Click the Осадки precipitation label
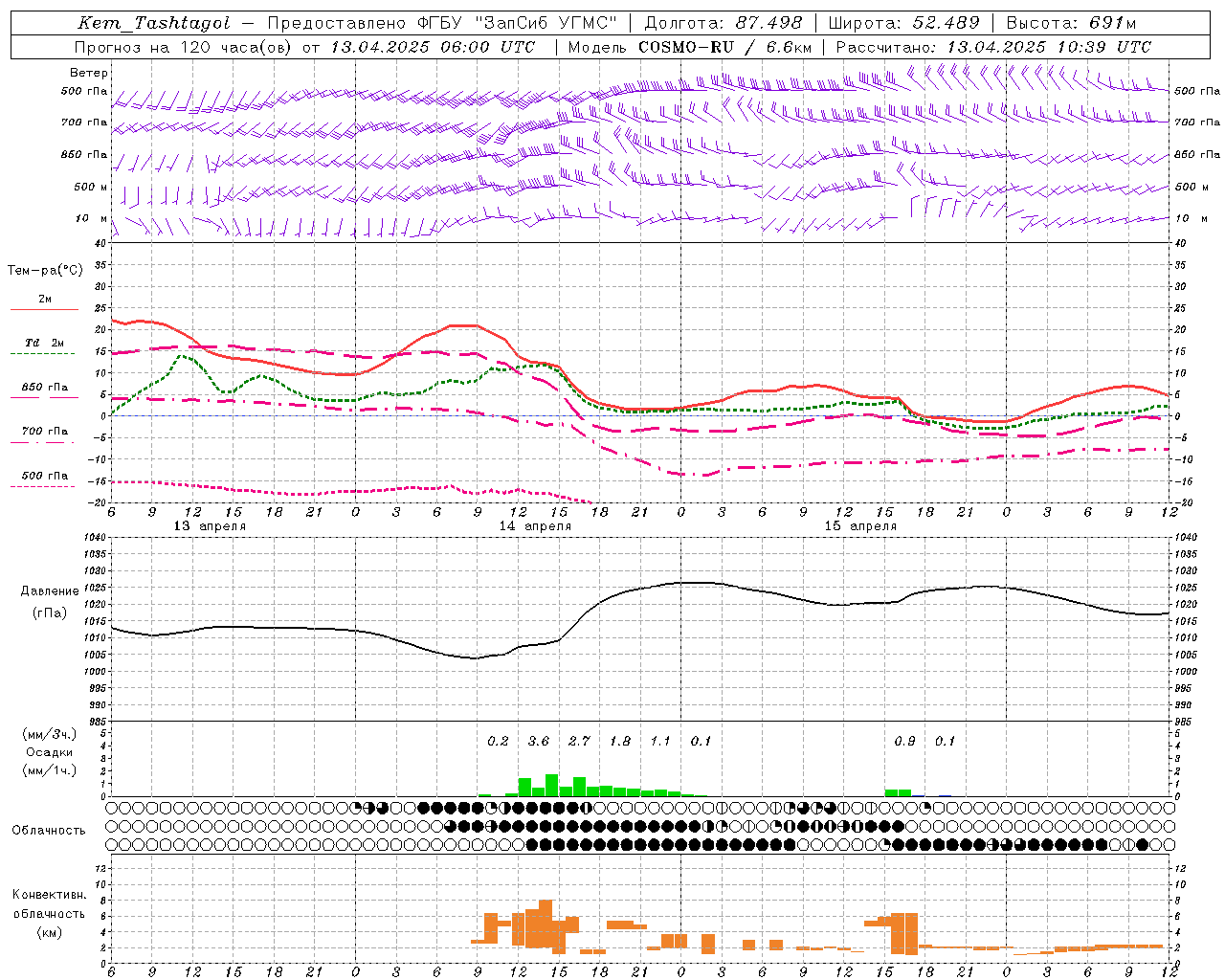The width and height of the screenshot is (1225, 980). pyautogui.click(x=50, y=752)
